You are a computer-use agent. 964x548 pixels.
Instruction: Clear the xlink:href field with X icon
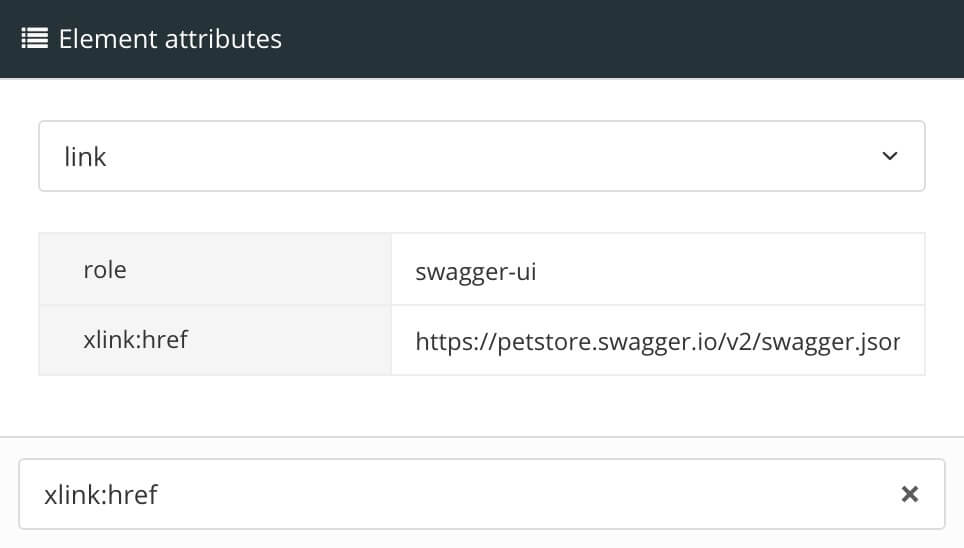909,494
